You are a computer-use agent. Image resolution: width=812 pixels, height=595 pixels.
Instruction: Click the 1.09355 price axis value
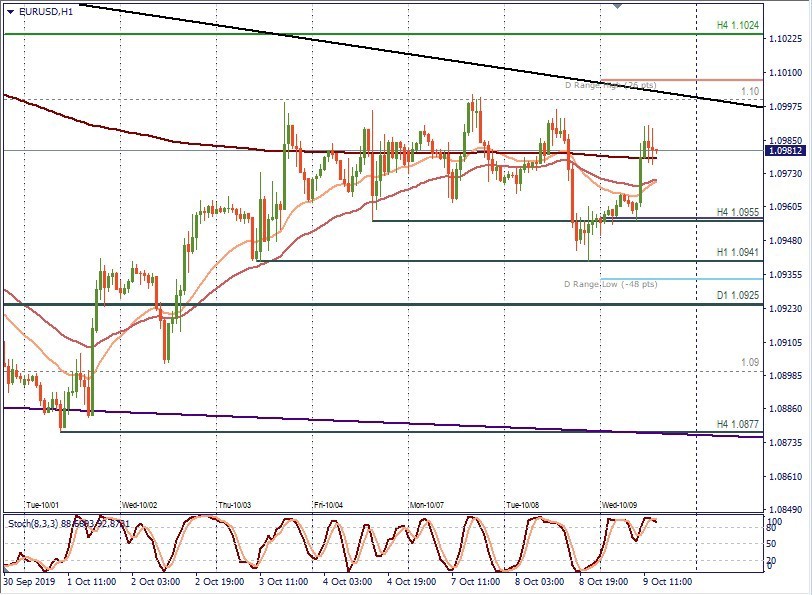click(x=786, y=274)
